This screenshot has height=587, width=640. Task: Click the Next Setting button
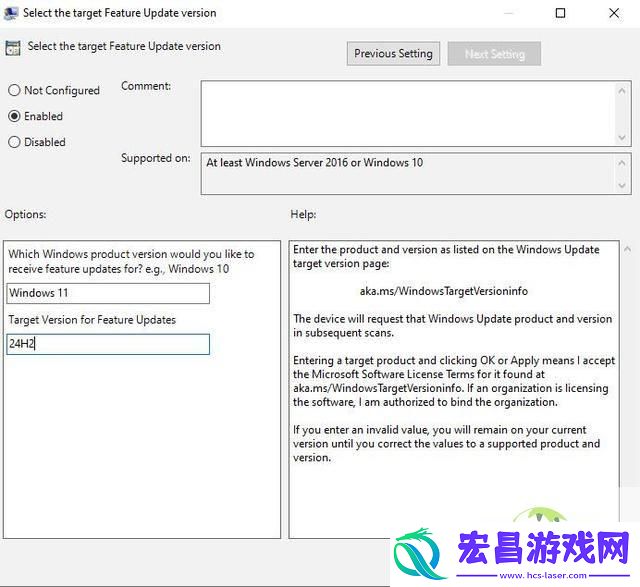click(494, 53)
